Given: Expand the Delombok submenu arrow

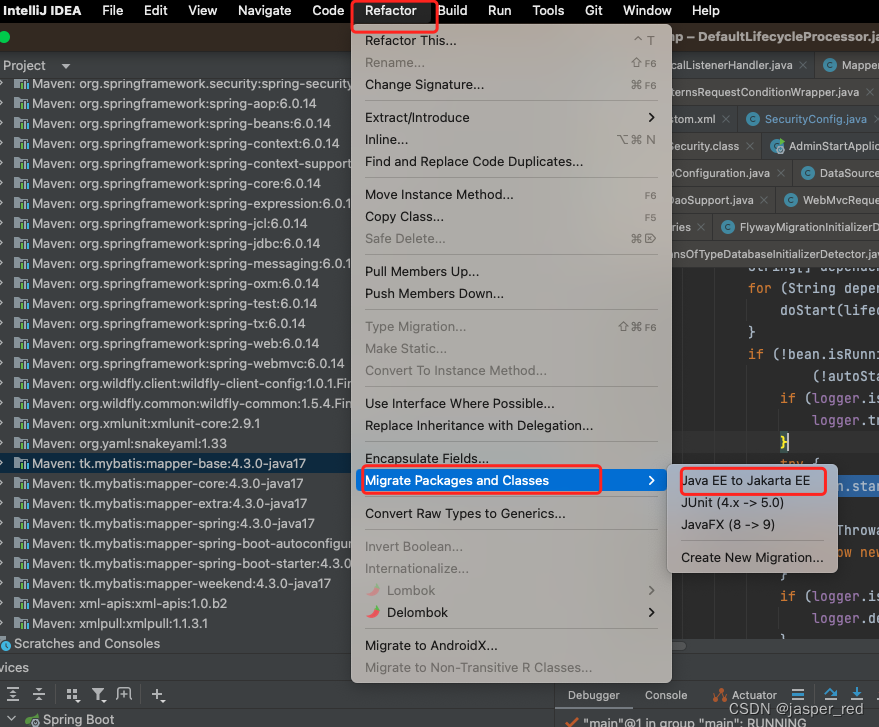Looking at the screenshot, I should pyautogui.click(x=651, y=612).
